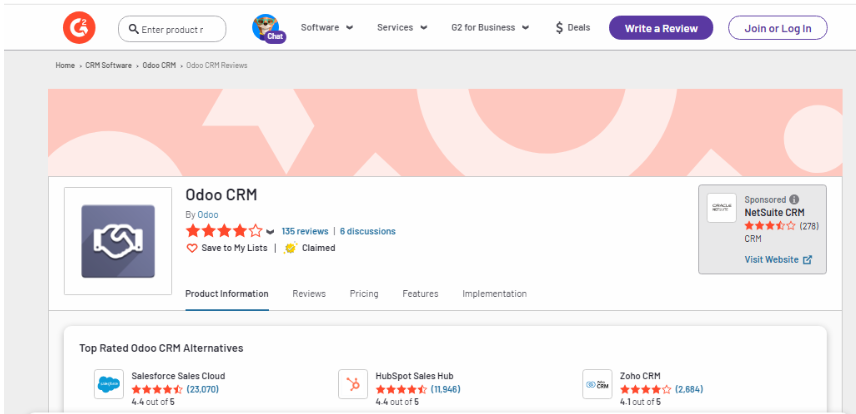The width and height of the screenshot is (856, 414).
Task: Click the Zoho CRM logo
Action: pyautogui.click(x=597, y=384)
